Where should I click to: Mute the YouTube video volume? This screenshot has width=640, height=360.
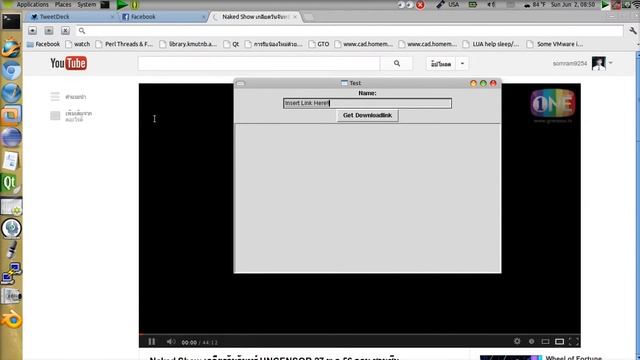(171, 342)
